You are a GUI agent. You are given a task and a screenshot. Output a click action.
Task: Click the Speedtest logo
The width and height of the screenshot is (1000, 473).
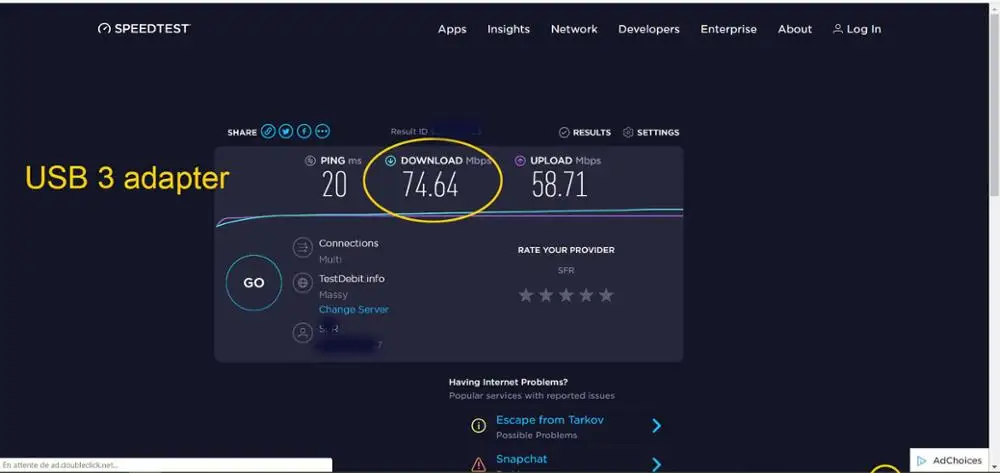click(x=144, y=29)
